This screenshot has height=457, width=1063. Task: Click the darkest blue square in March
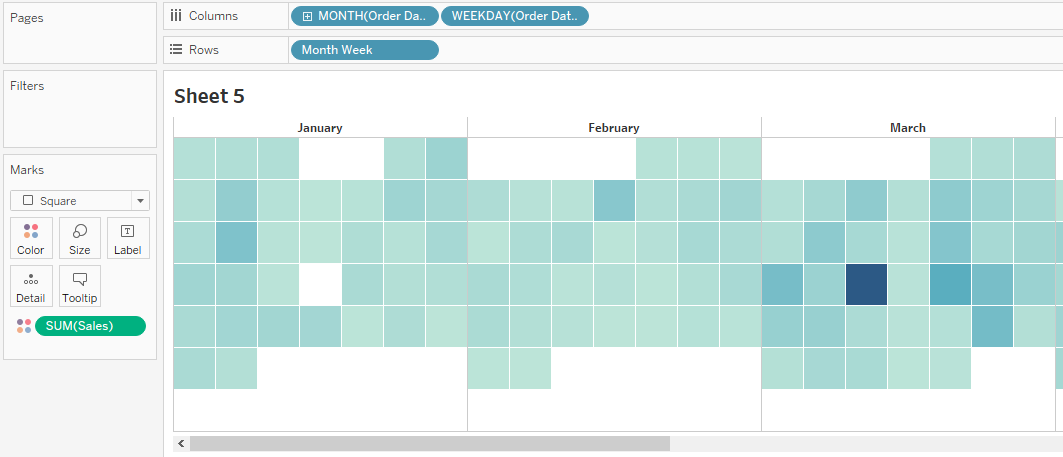tap(866, 285)
